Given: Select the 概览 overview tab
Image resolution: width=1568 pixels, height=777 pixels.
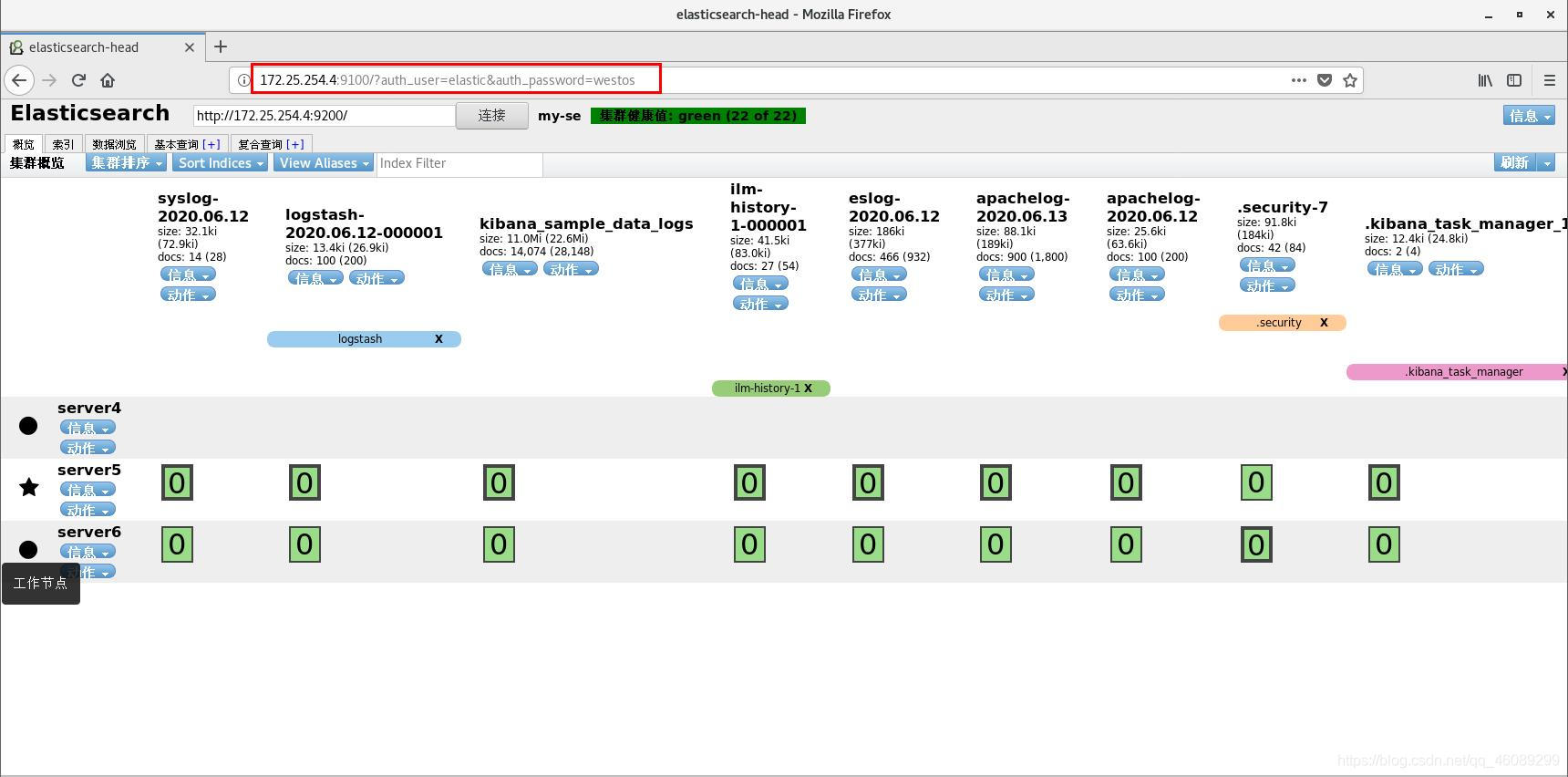Looking at the screenshot, I should tap(24, 144).
